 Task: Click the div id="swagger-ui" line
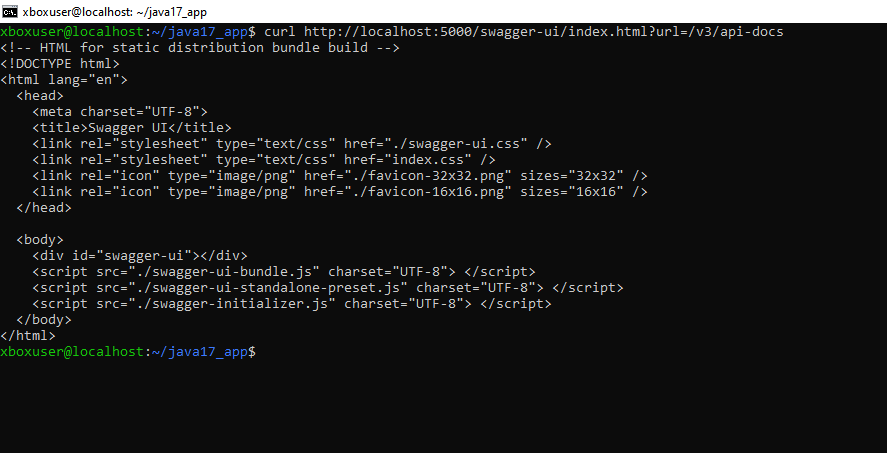tap(140, 256)
